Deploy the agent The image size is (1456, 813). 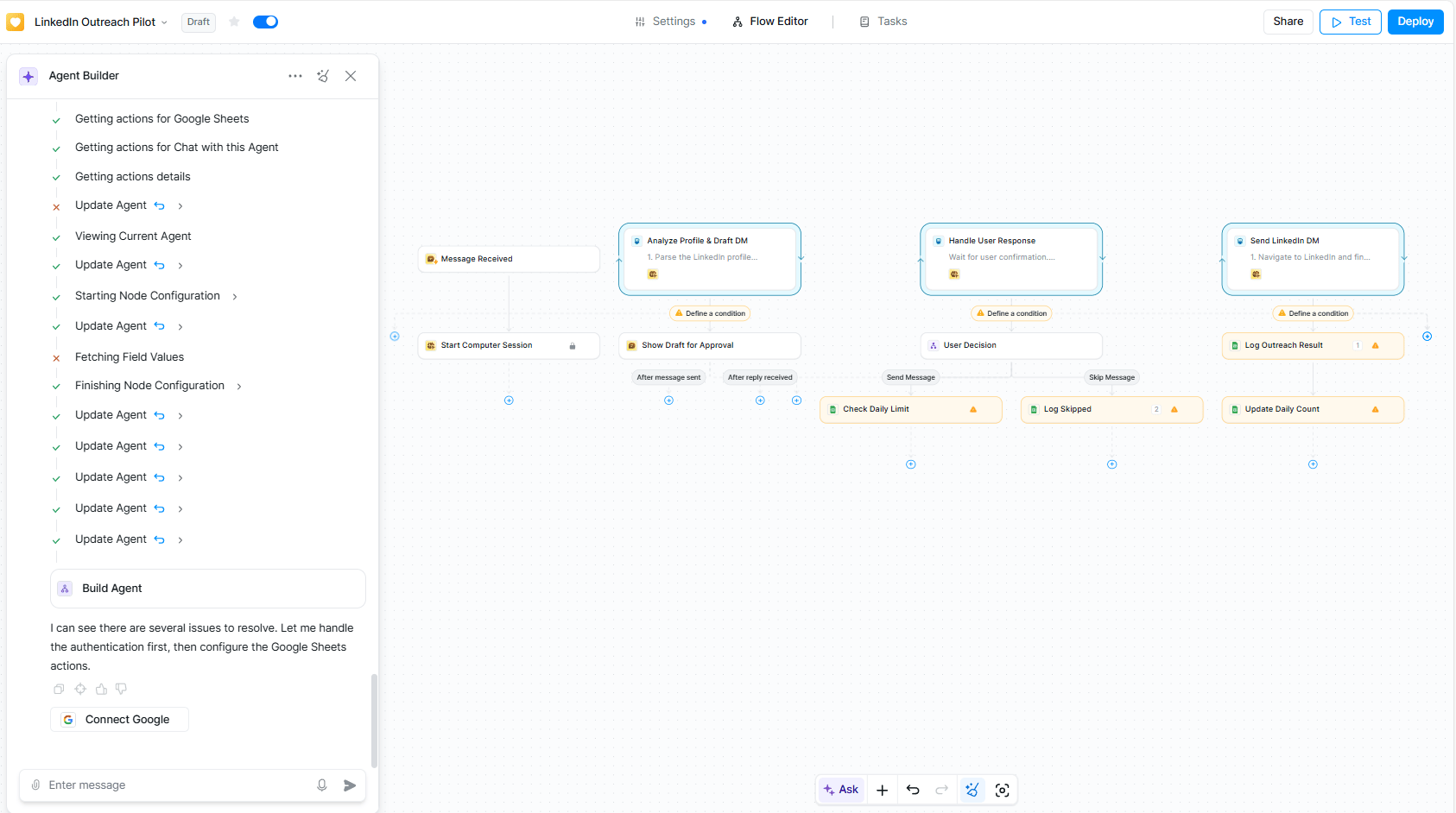(1415, 22)
